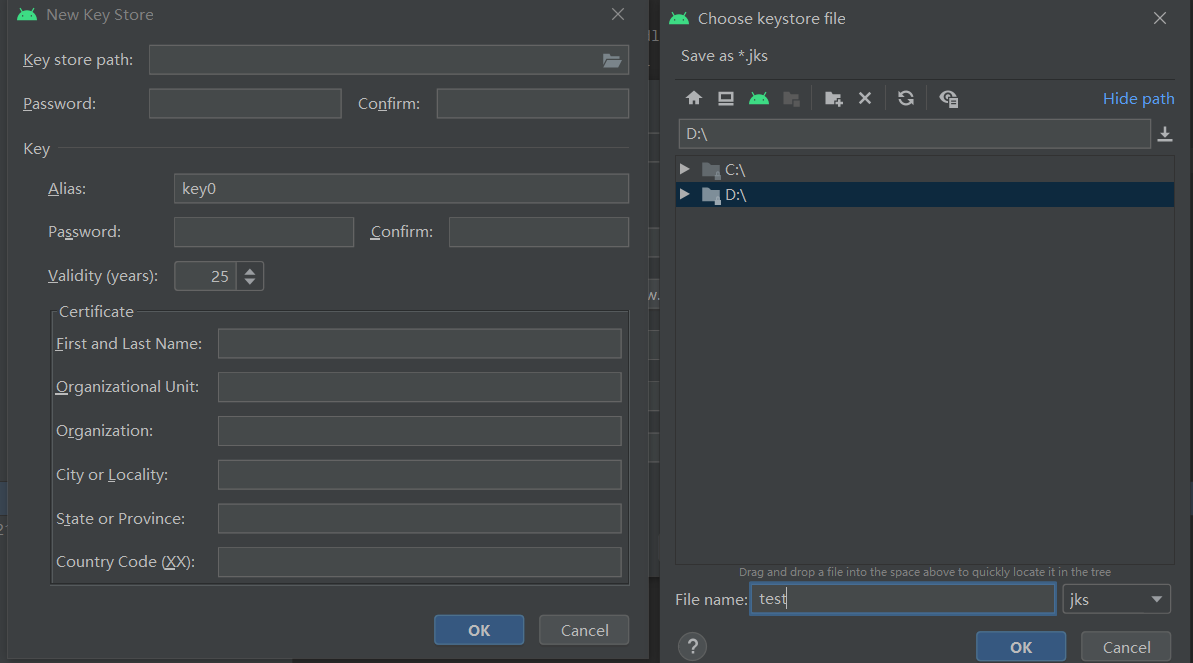The width and height of the screenshot is (1193, 663).
Task: Click Hide path link
Action: pyautogui.click(x=1138, y=98)
